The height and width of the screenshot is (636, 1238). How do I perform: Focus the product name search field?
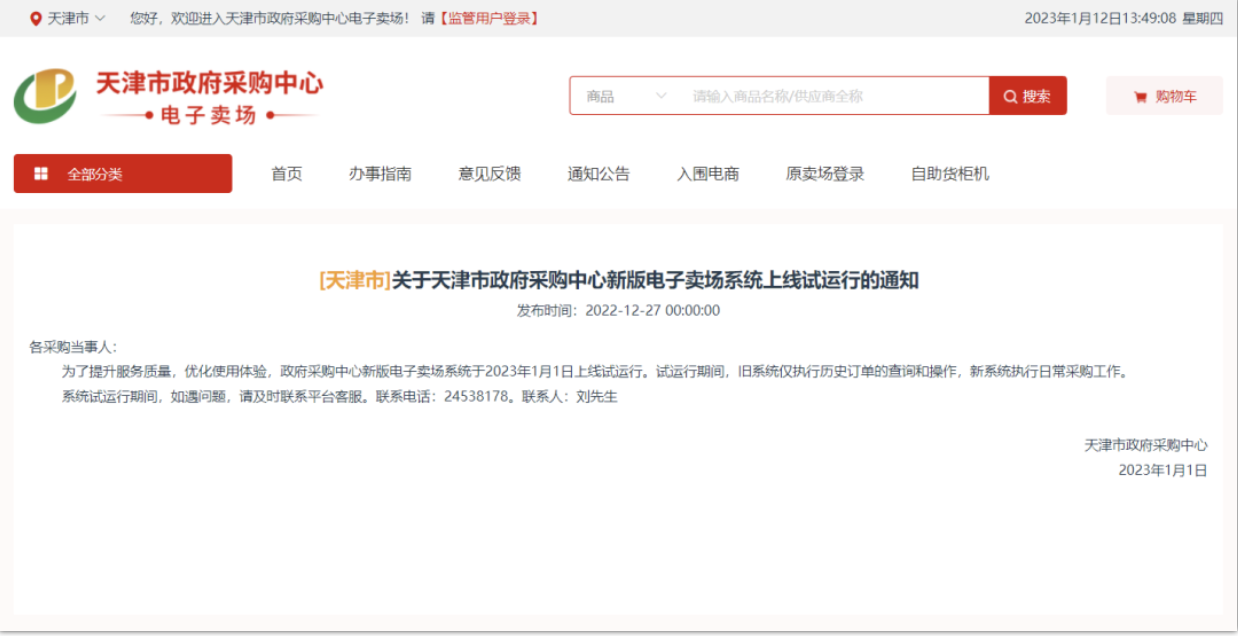836,96
